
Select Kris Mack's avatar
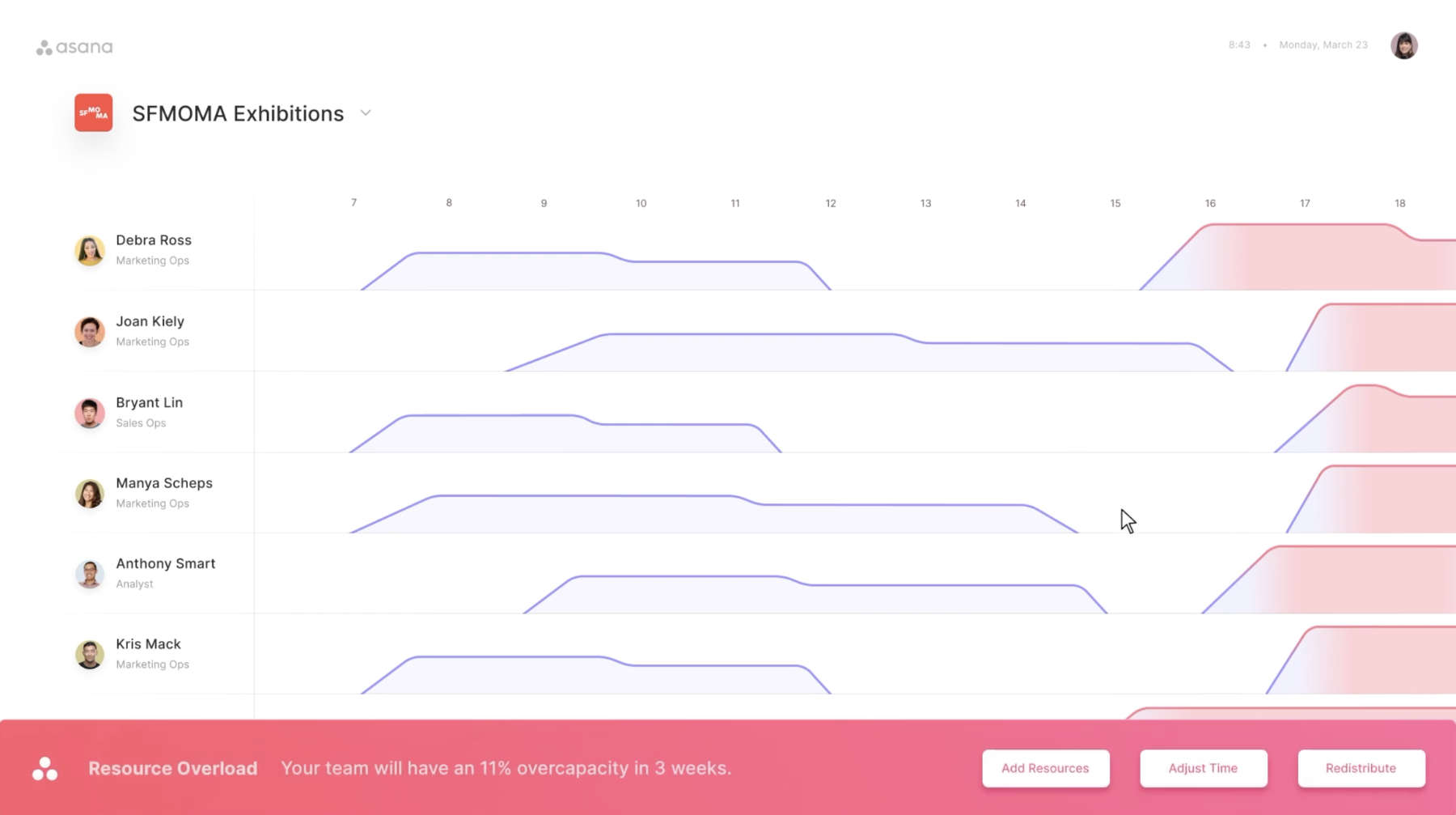(x=90, y=655)
